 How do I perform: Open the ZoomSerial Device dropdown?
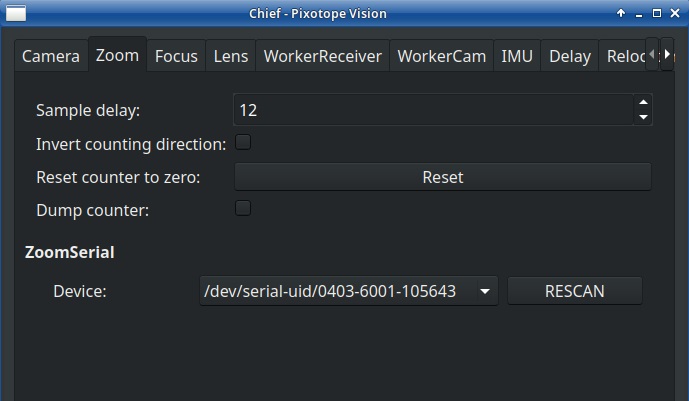[349, 291]
